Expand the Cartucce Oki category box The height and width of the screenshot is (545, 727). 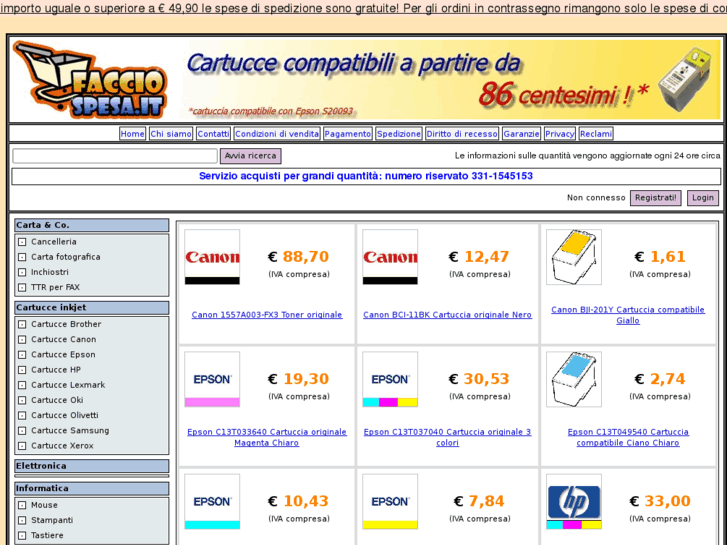(22, 400)
